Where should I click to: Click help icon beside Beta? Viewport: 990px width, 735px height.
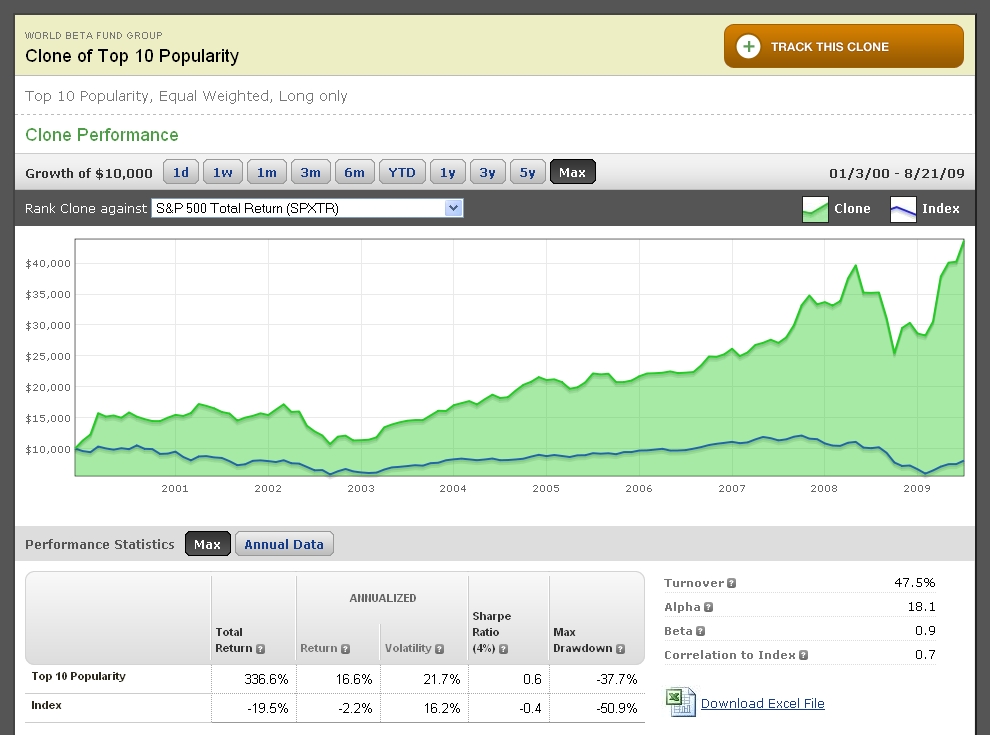(x=700, y=631)
